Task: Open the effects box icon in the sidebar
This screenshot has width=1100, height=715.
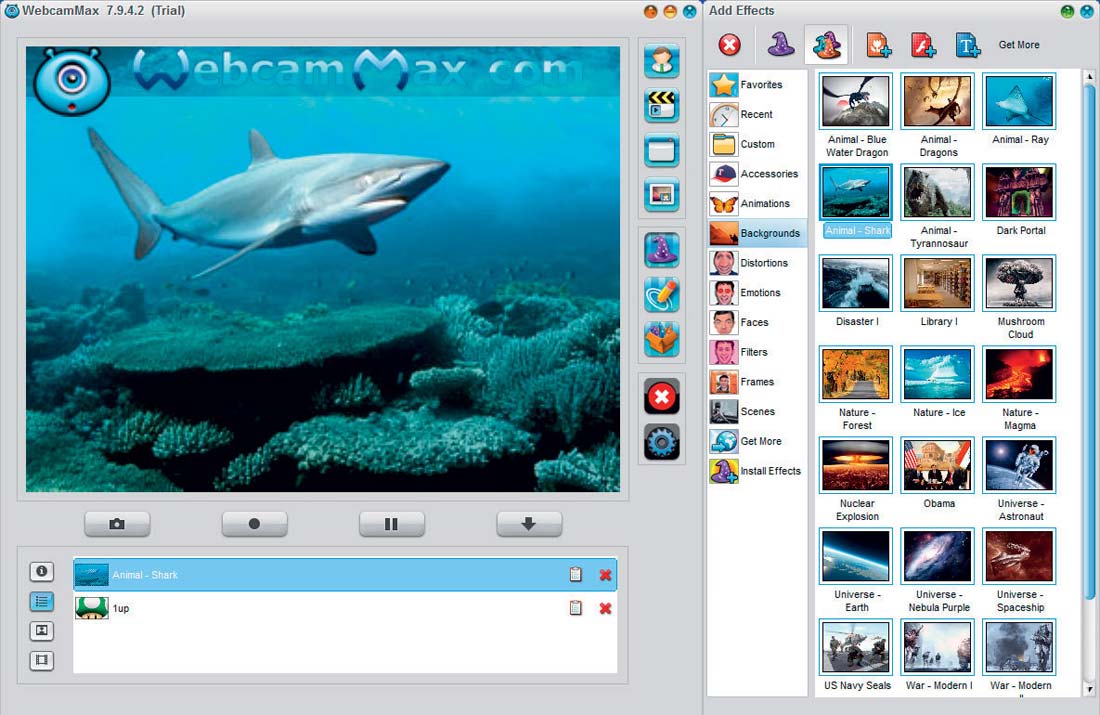Action: click(x=662, y=339)
